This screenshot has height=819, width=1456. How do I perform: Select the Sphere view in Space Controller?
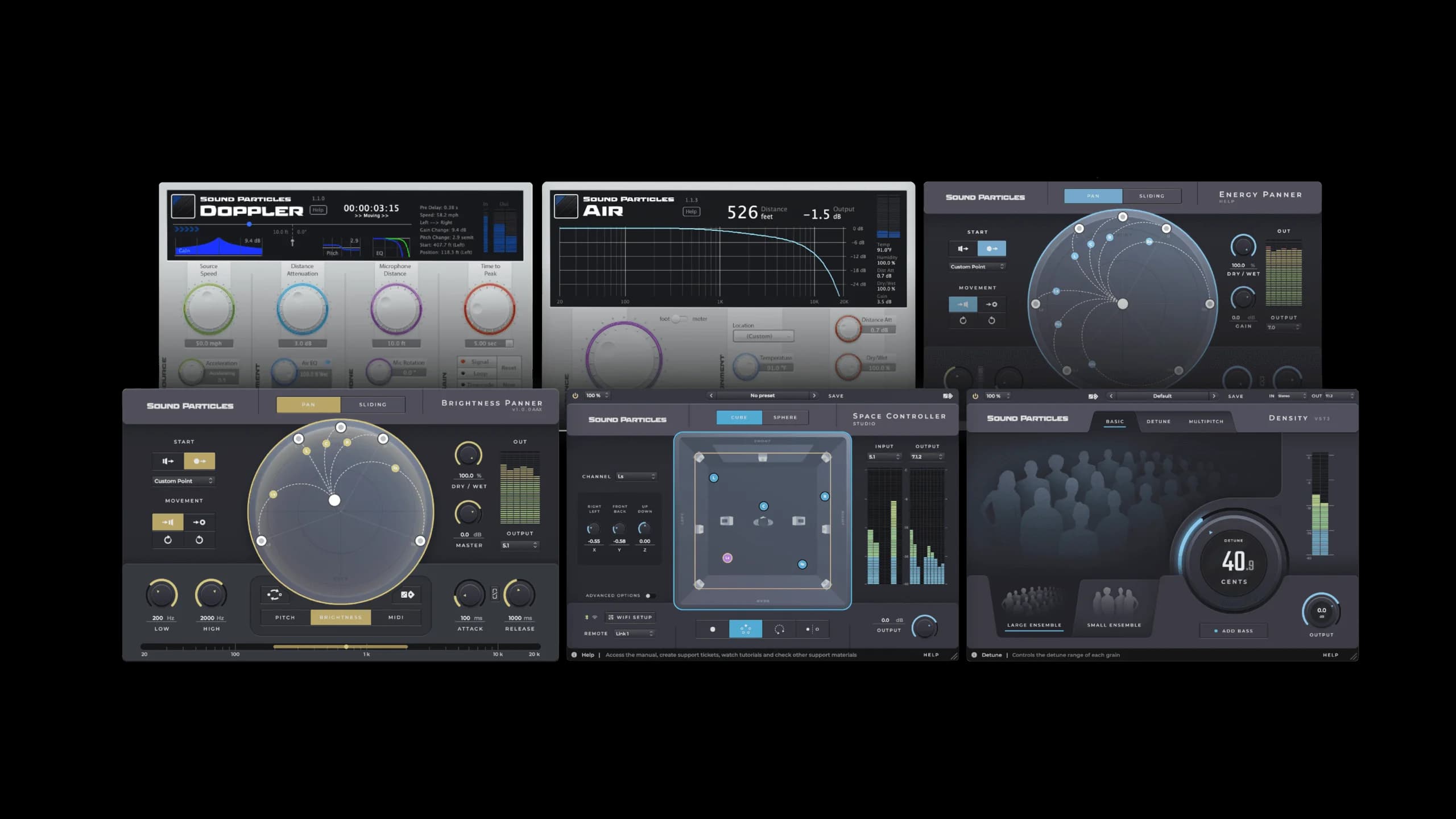(785, 417)
